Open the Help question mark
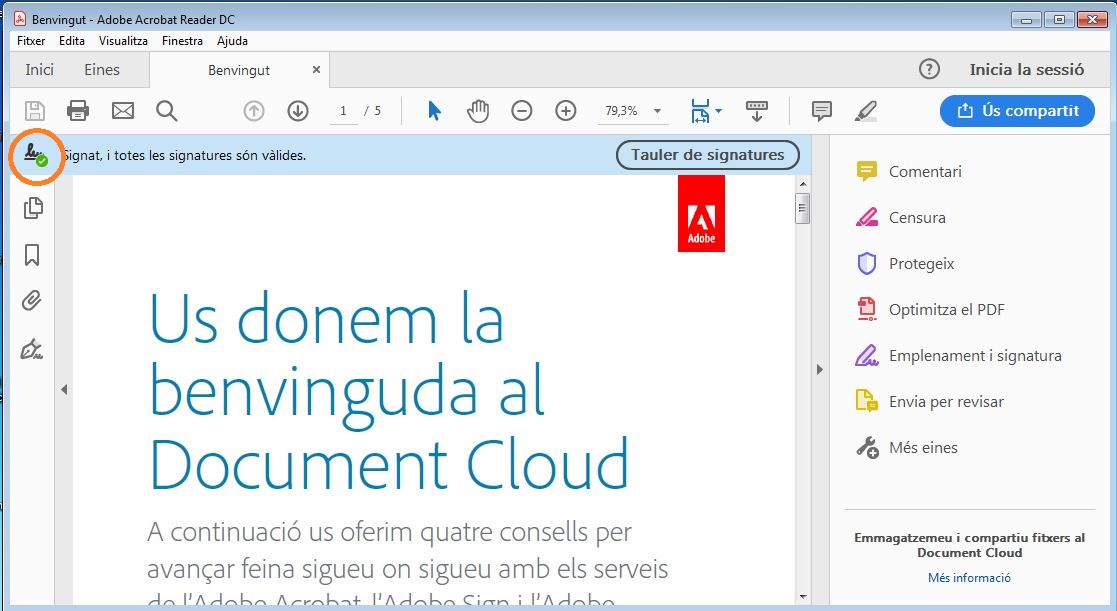Image resolution: width=1117 pixels, height=611 pixels. click(x=929, y=70)
